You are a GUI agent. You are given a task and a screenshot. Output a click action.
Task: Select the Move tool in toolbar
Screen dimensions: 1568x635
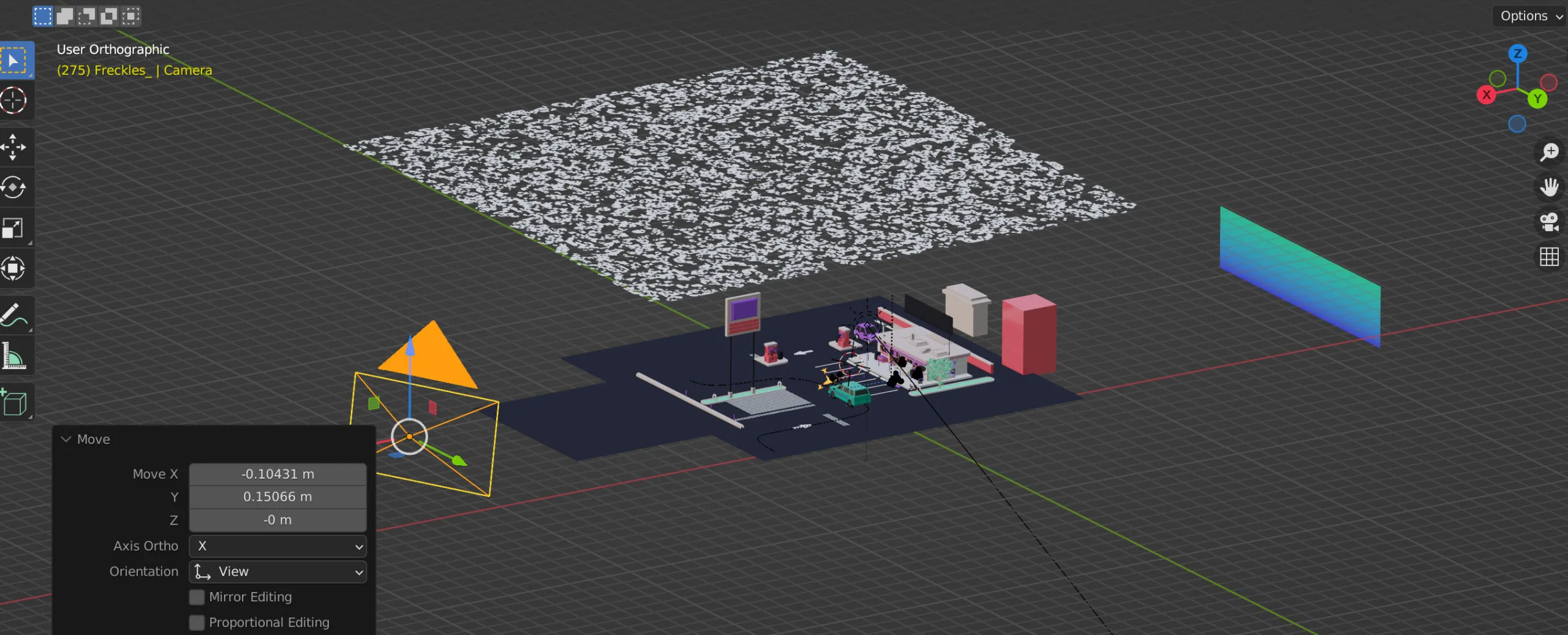(x=15, y=147)
